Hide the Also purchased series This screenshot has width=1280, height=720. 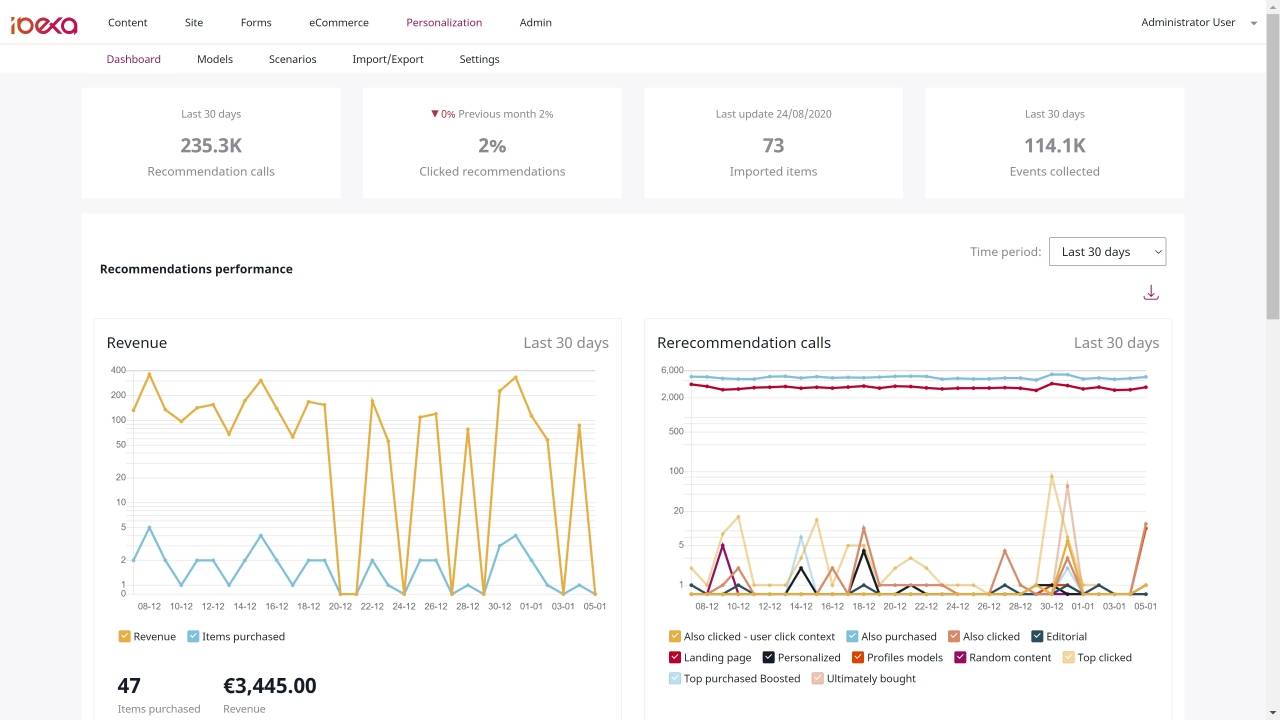(x=852, y=636)
